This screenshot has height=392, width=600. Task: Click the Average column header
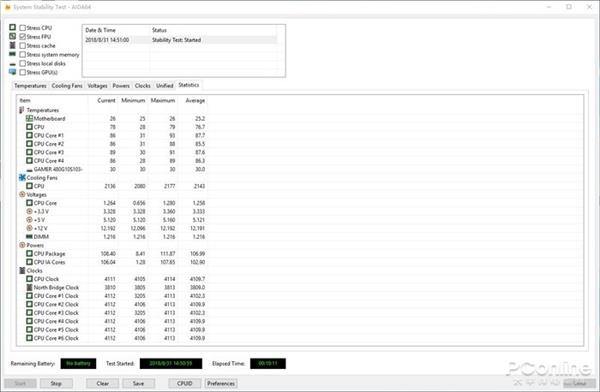[x=195, y=100]
